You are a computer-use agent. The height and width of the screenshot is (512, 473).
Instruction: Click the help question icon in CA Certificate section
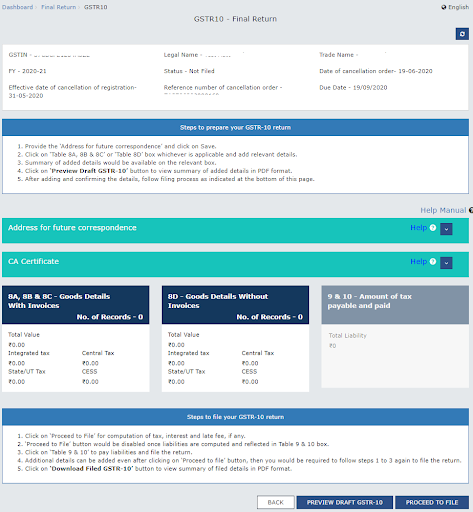[433, 262]
